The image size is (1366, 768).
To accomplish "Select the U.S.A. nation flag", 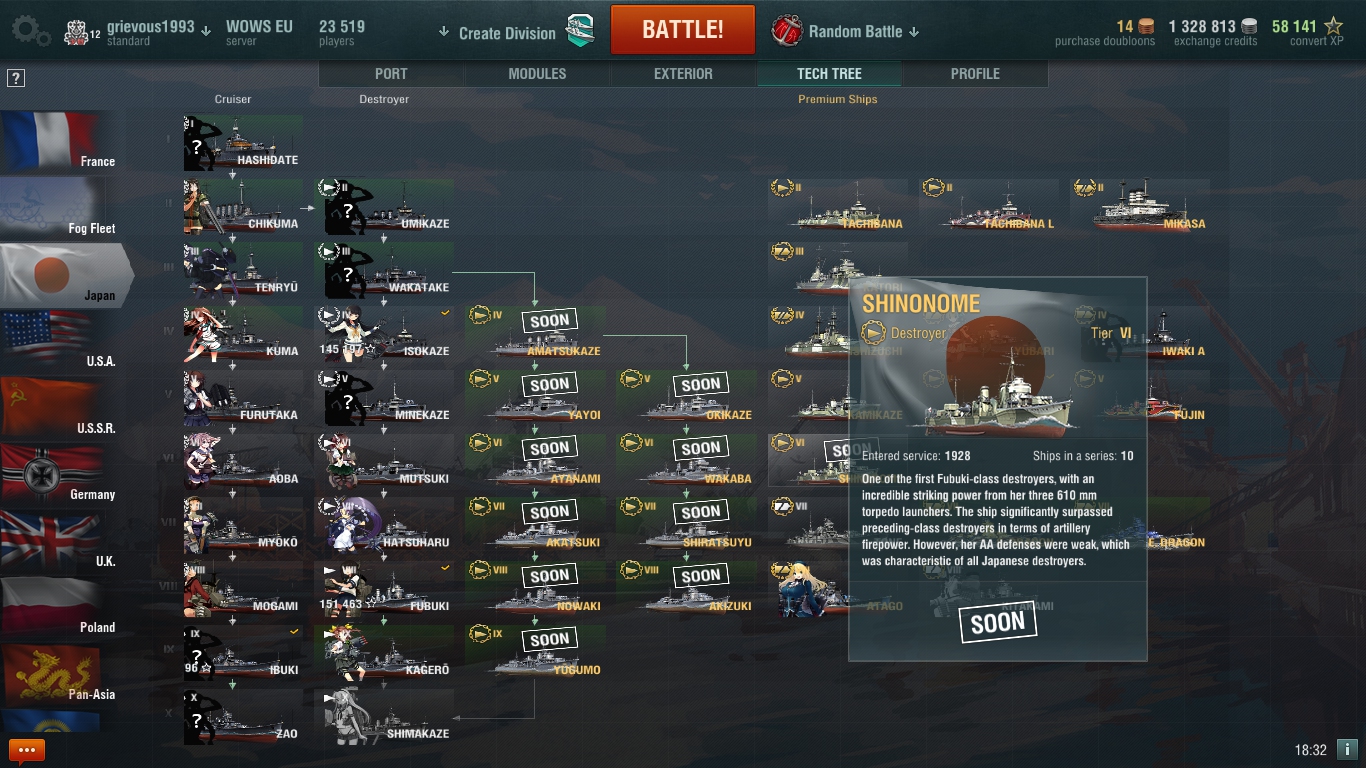I will (58, 341).
